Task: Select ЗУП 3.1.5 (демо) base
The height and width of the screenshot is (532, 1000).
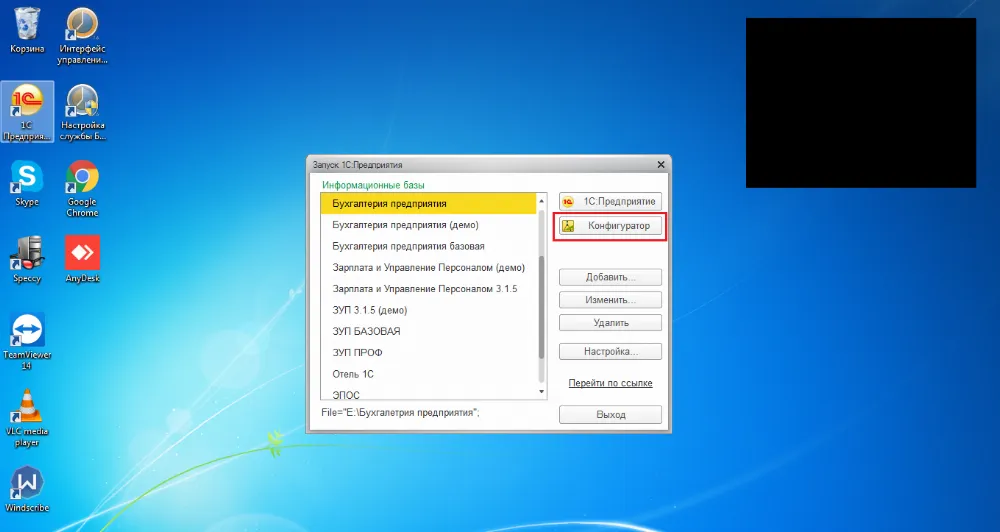Action: tap(429, 310)
